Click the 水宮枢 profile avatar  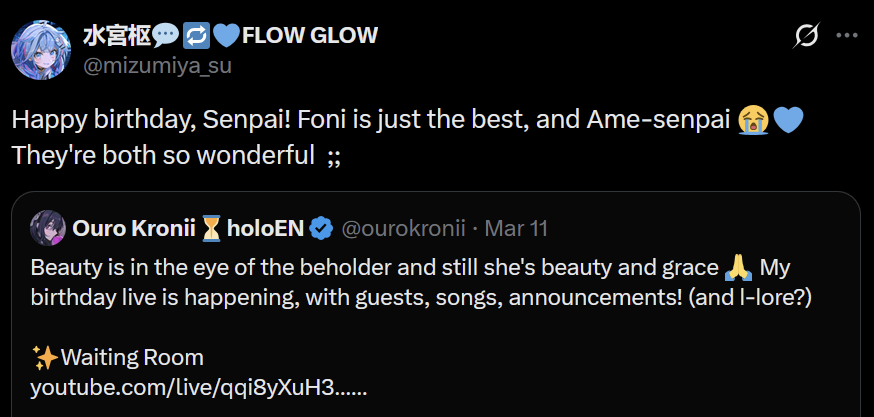41,50
